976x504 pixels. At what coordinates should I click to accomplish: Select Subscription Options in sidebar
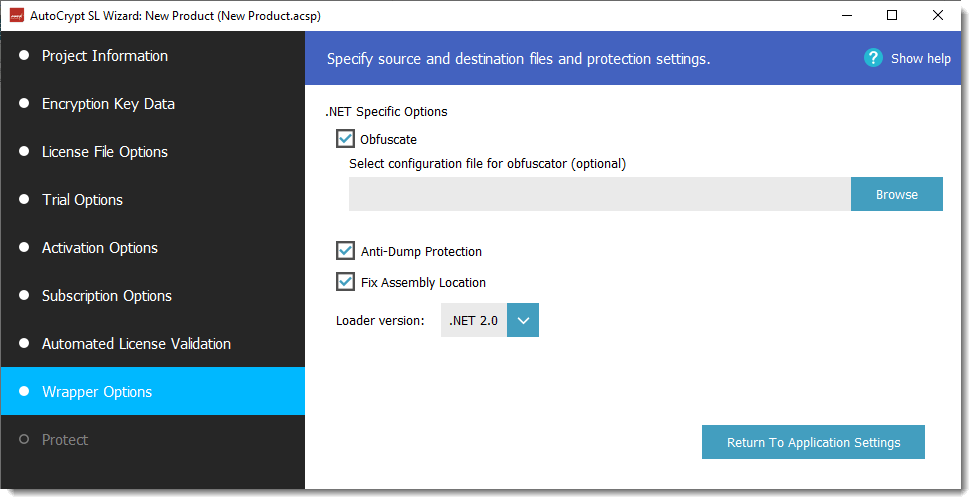coord(152,295)
